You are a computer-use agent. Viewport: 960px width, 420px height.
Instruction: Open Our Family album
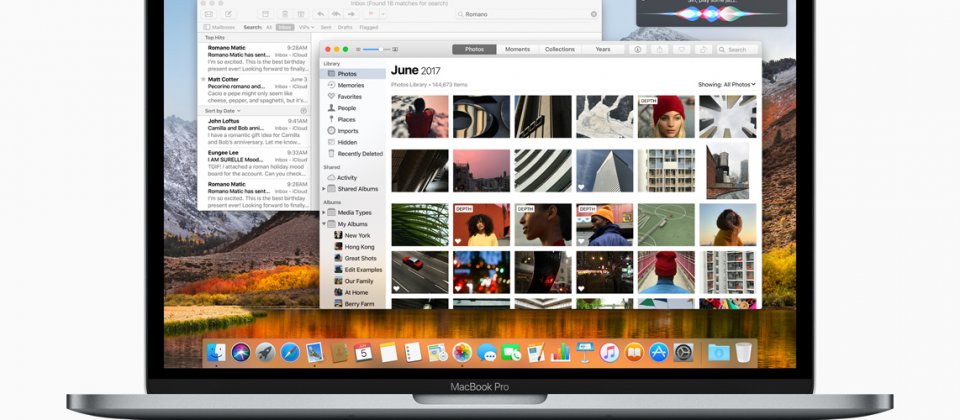[353, 281]
